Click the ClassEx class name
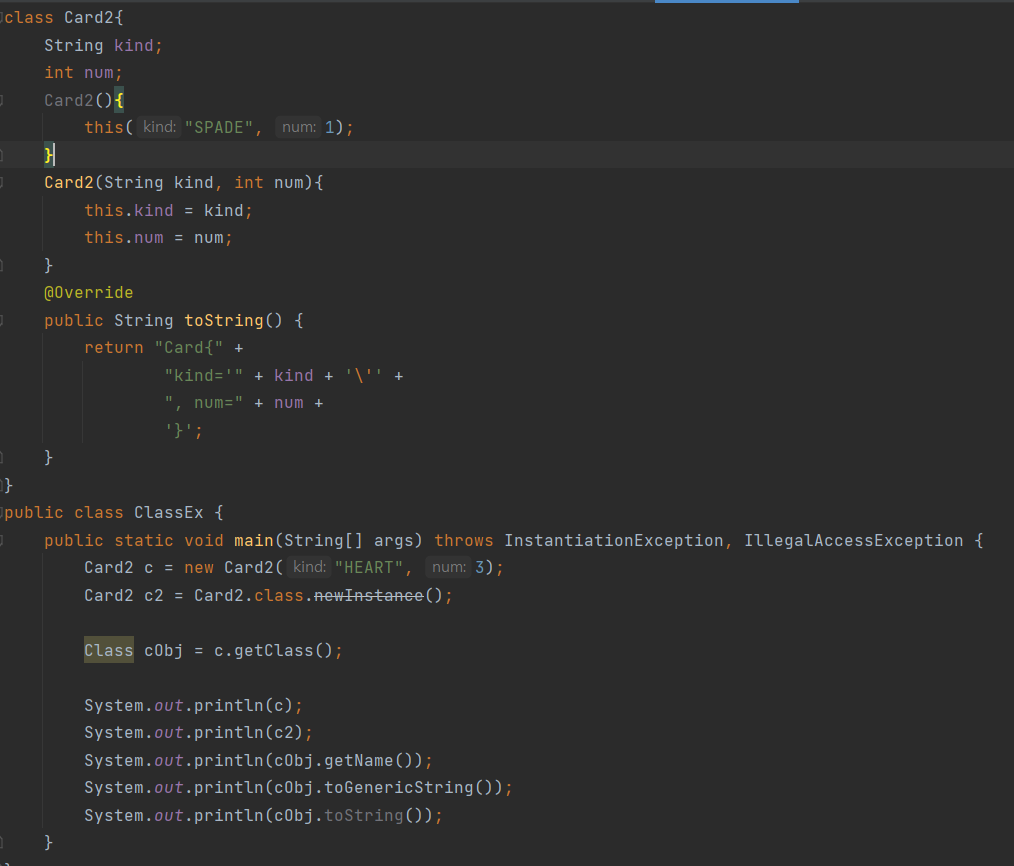 (168, 512)
